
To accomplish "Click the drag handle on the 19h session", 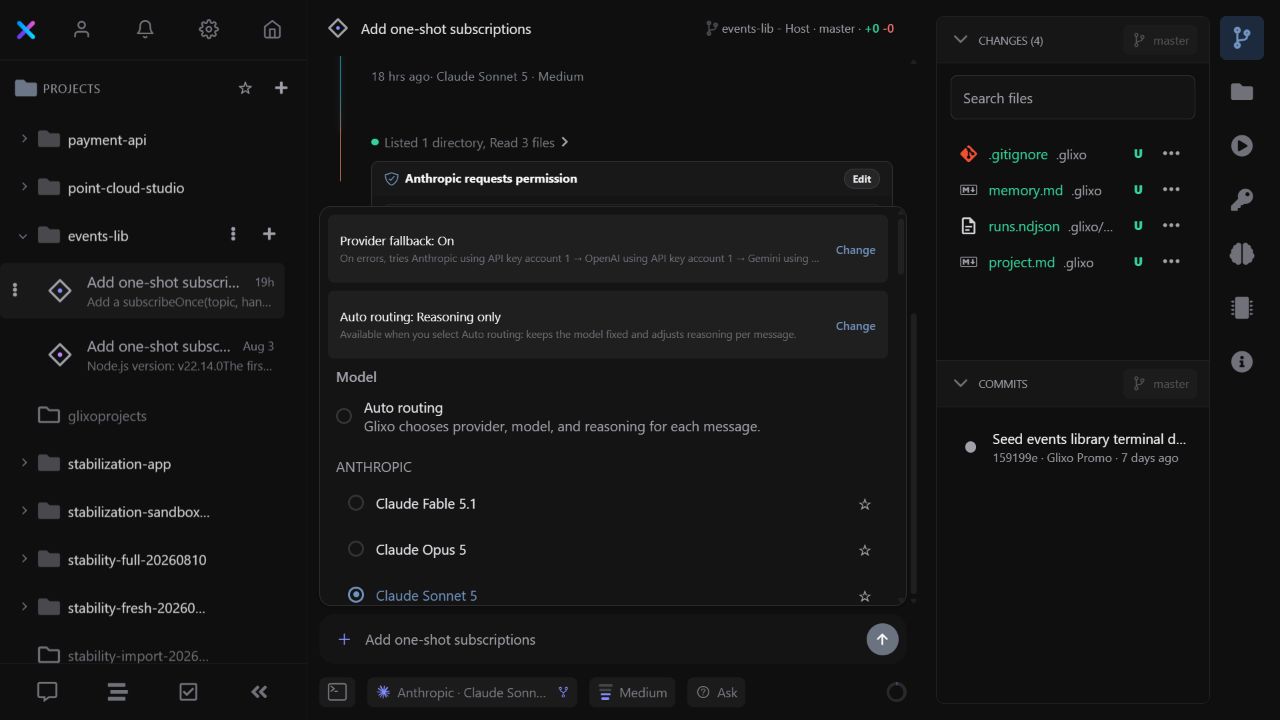I will [x=15, y=290].
